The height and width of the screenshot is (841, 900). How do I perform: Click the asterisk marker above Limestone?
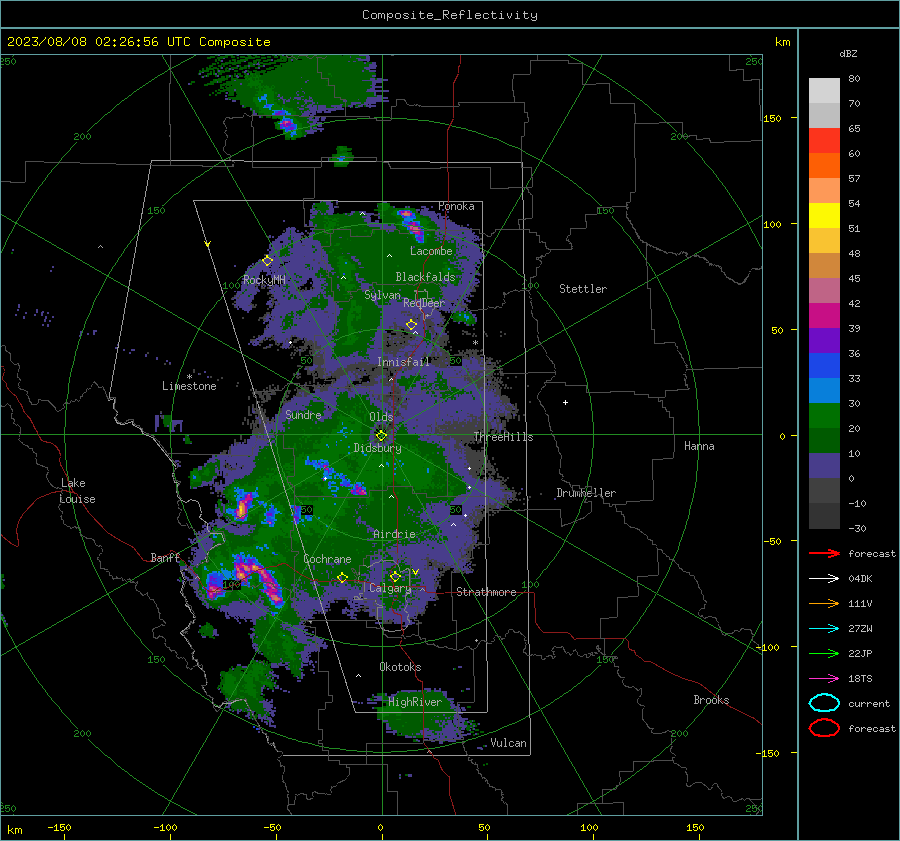(x=189, y=377)
